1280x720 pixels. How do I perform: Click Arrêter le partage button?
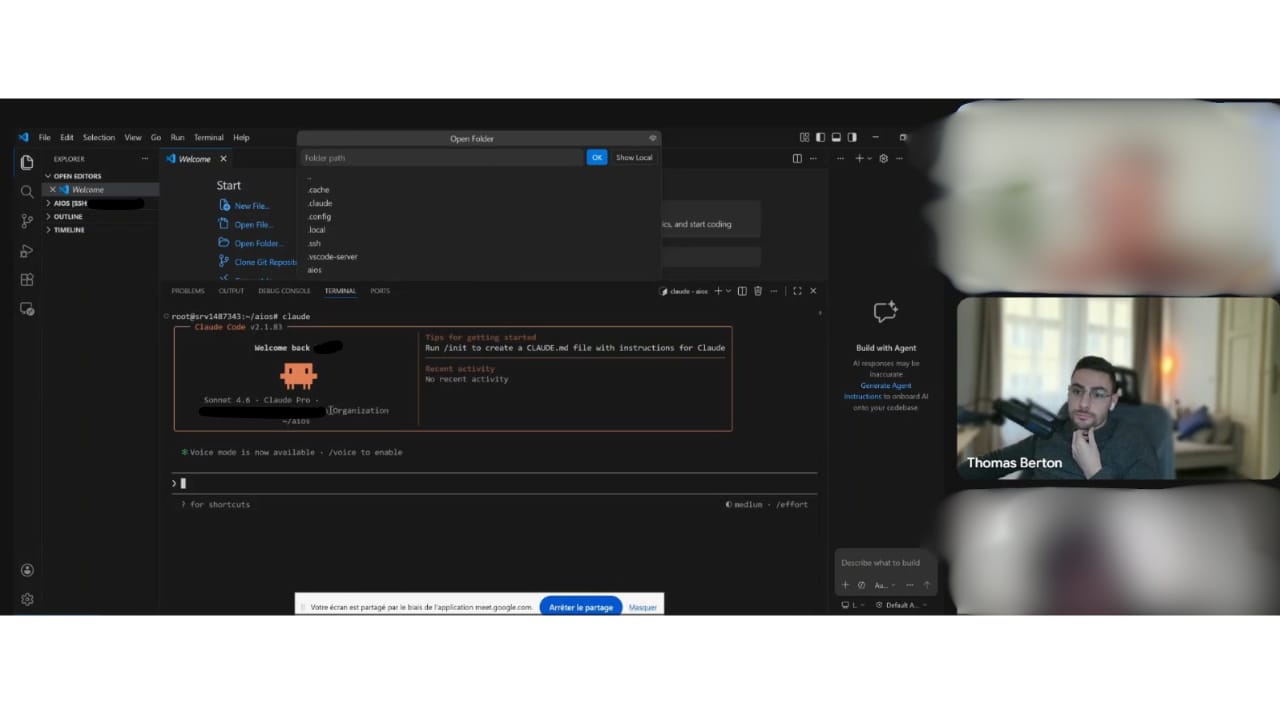[x=581, y=607]
